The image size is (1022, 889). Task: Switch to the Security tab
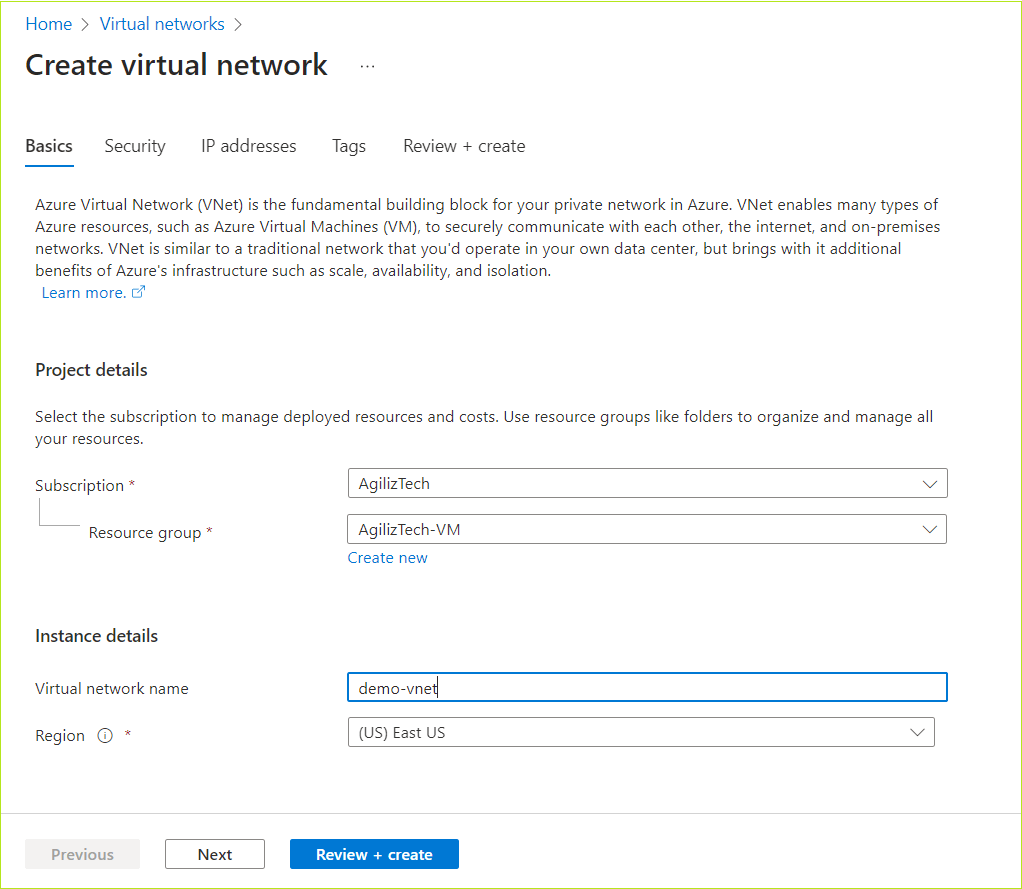click(x=134, y=146)
